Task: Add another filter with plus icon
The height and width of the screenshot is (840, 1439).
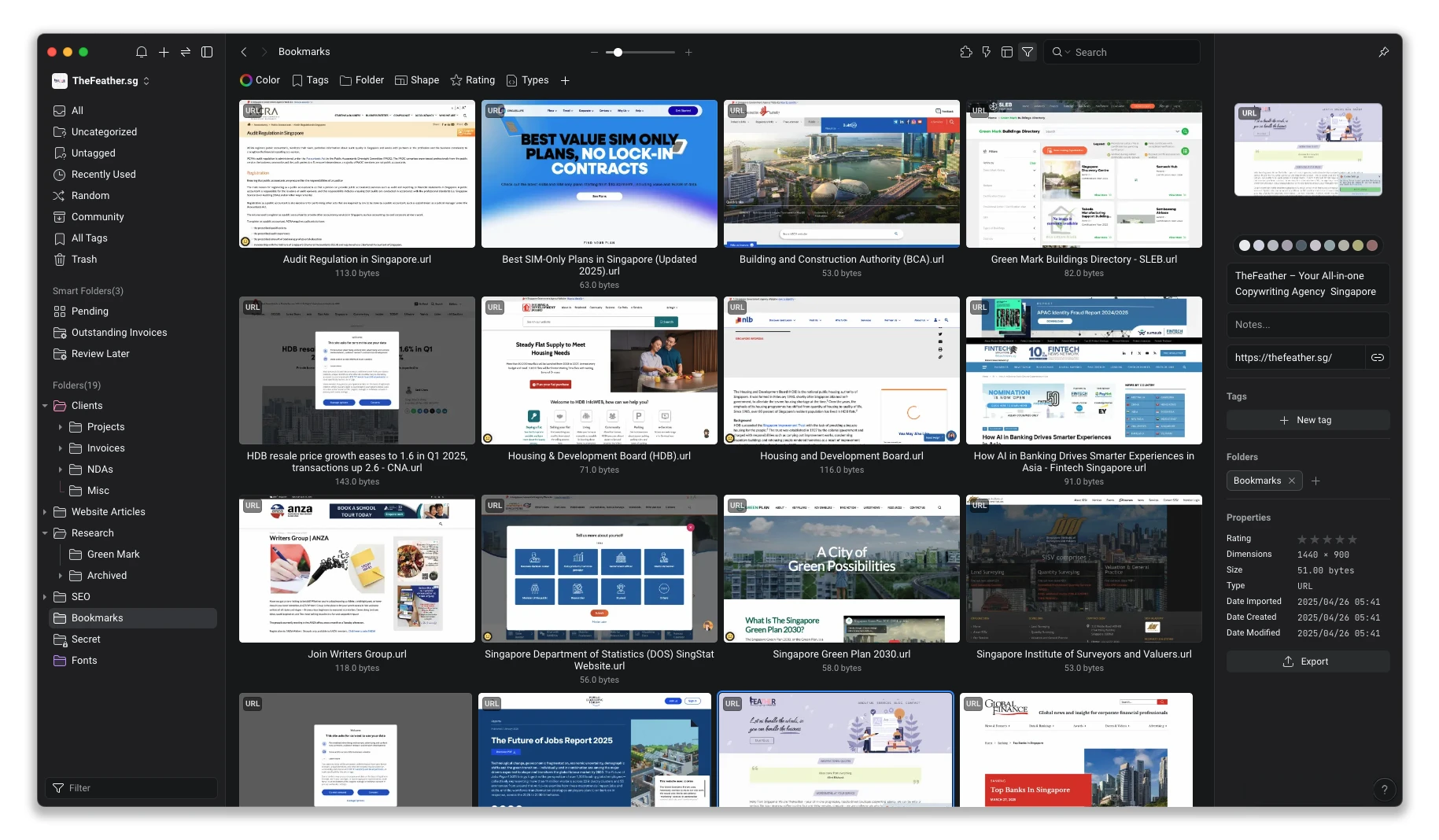Action: point(565,80)
